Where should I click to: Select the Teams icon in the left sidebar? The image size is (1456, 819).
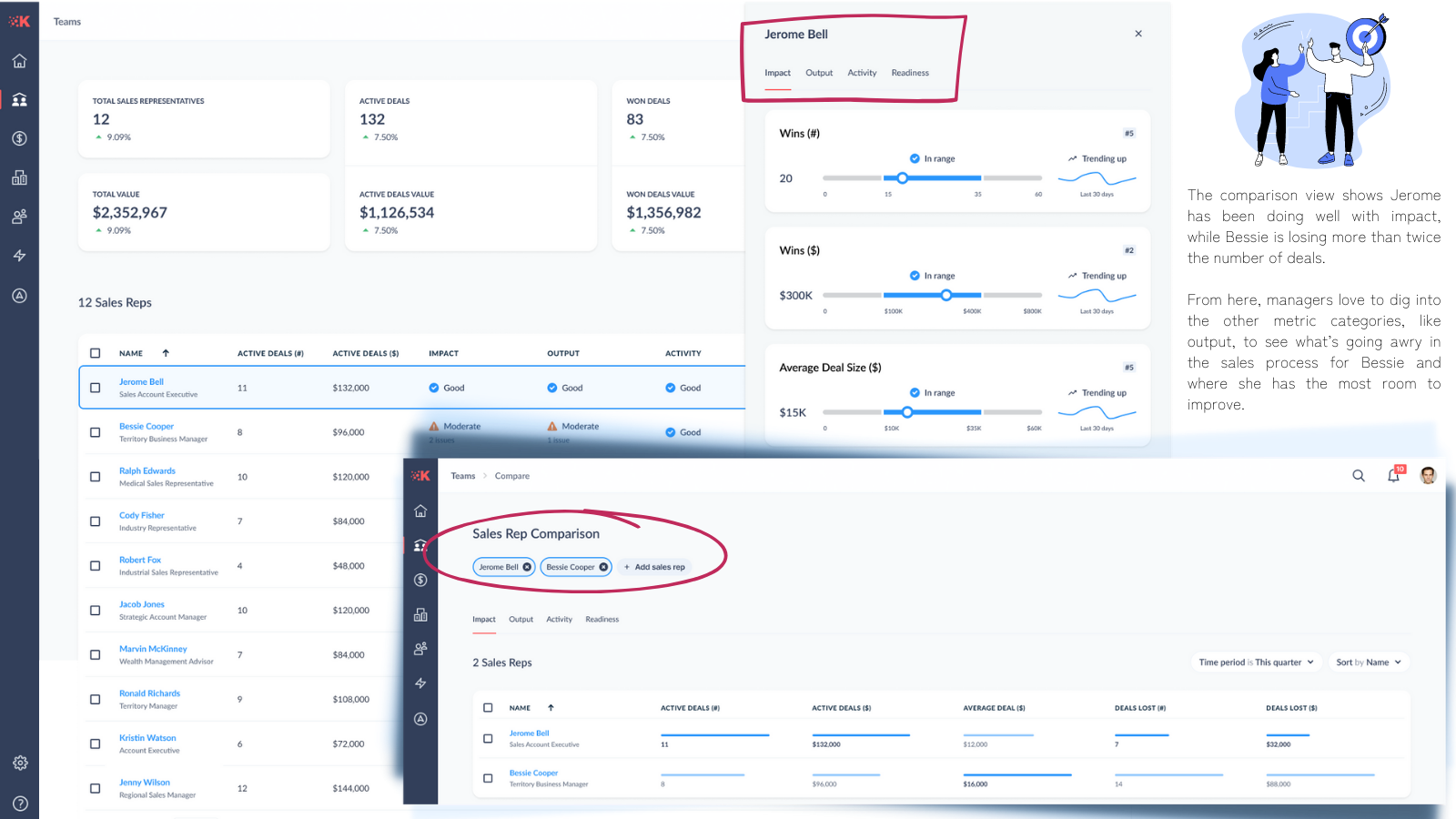click(20, 100)
